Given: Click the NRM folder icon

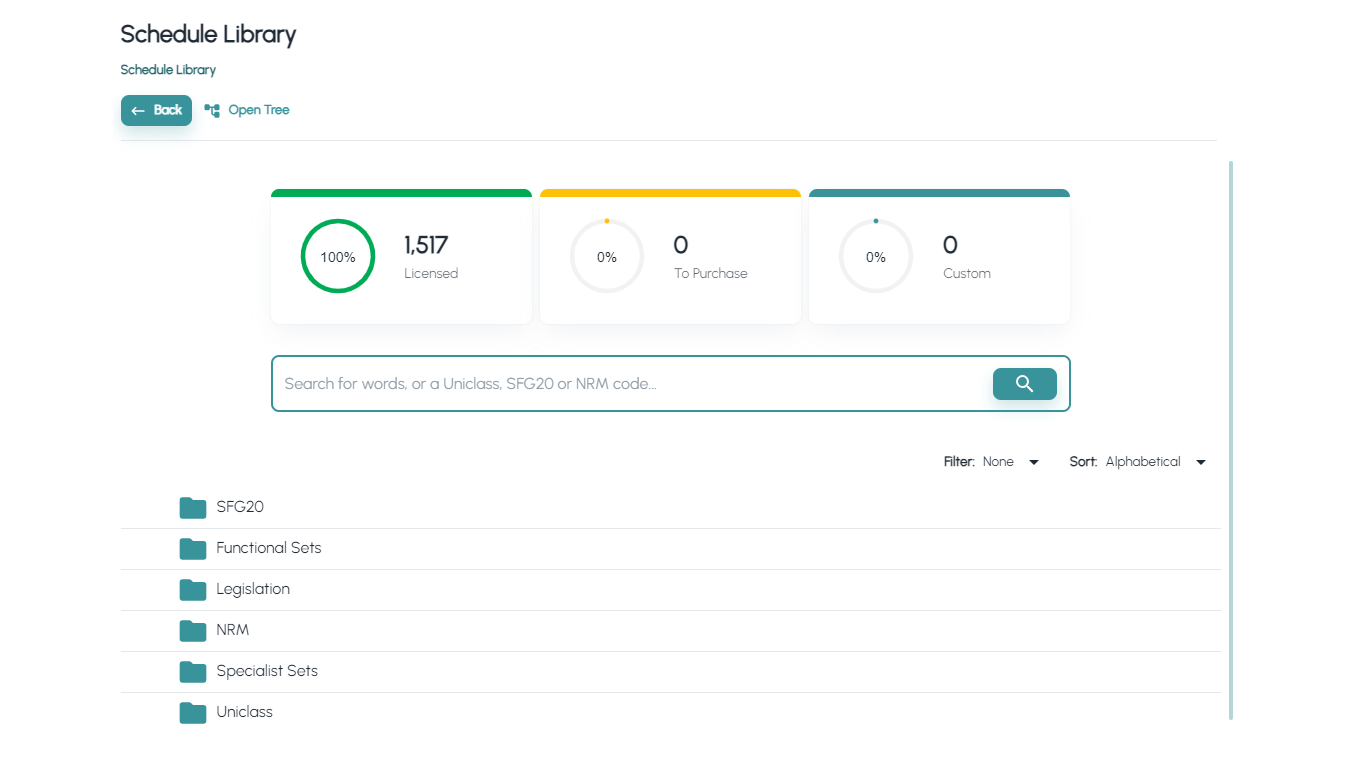Looking at the screenshot, I should pyautogui.click(x=193, y=631).
